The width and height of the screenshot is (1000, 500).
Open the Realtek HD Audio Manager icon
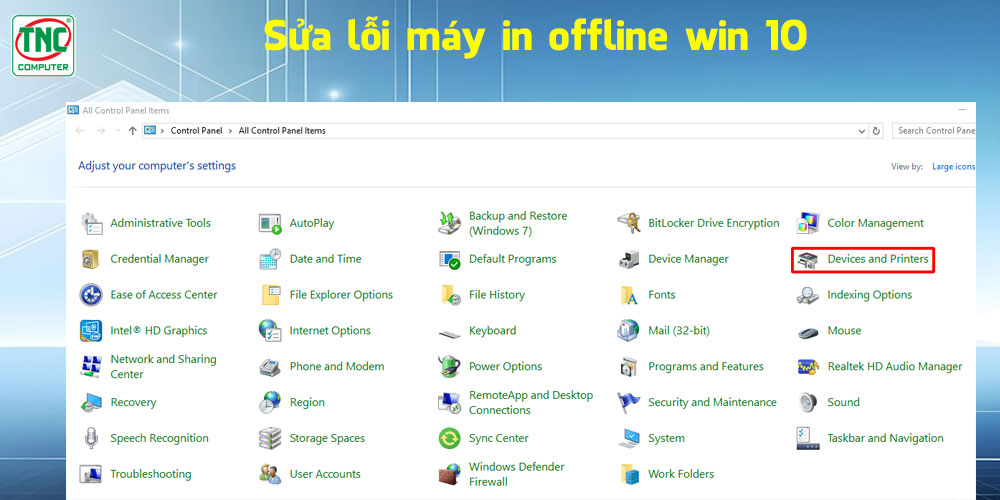808,367
